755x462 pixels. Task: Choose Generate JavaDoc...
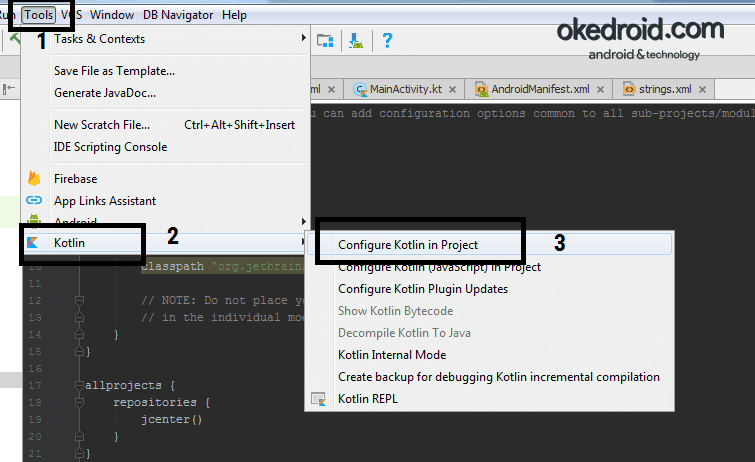(166, 92)
